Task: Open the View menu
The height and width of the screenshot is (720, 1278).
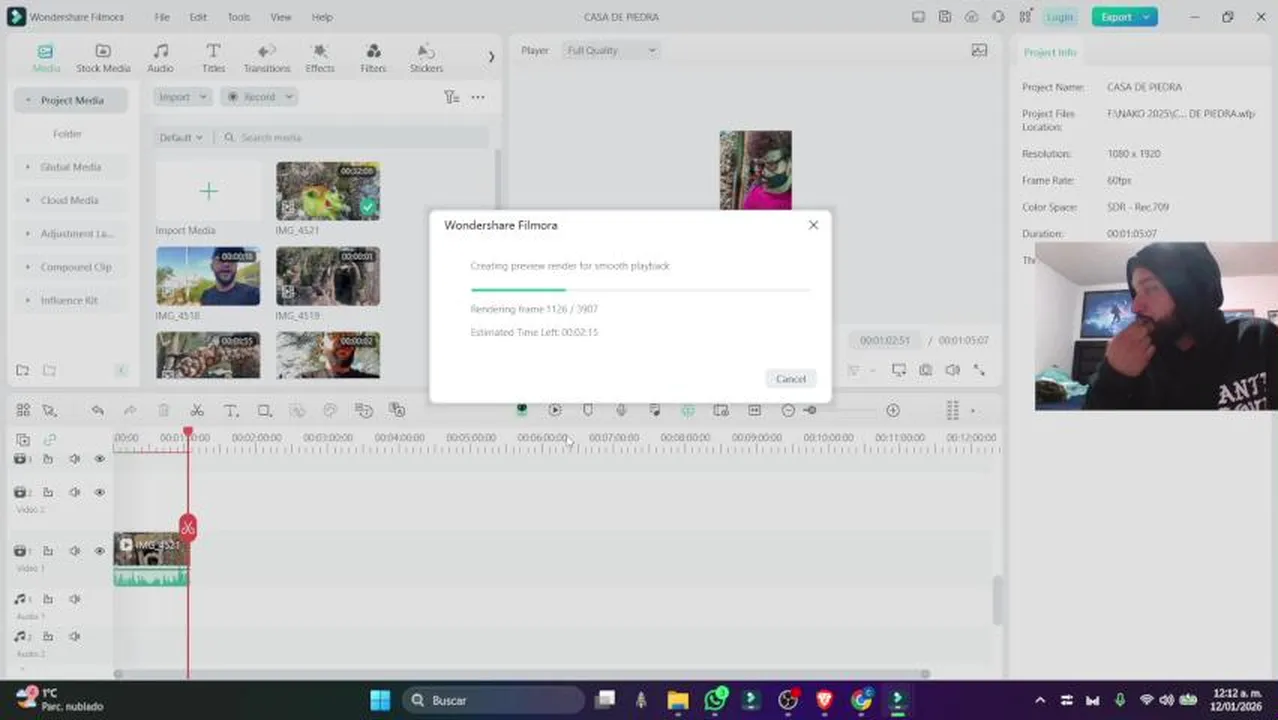Action: pos(281,17)
